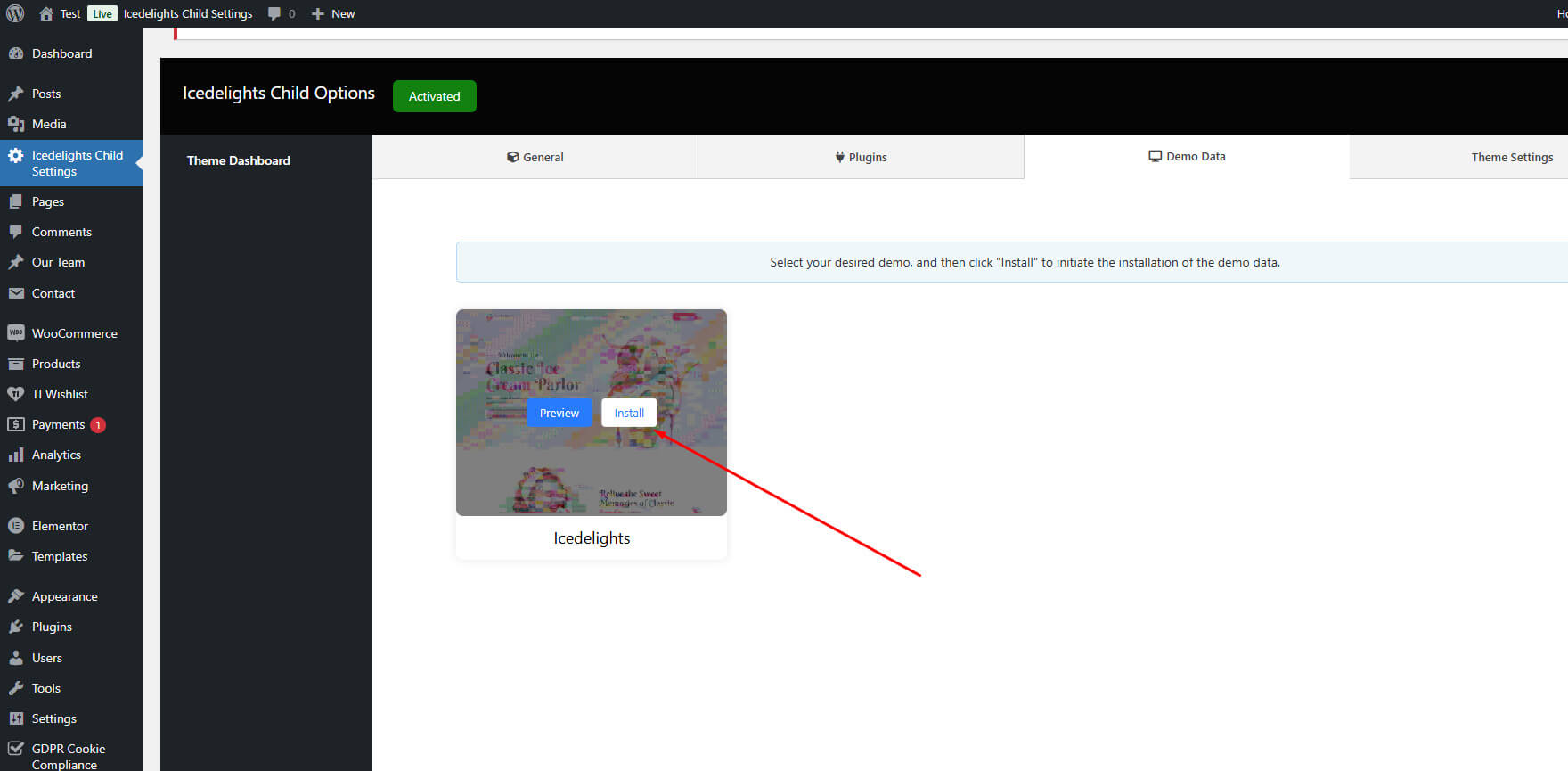Screen dimensions: 1568x771
Task: Open Theme Dashboard in the left panel
Action: click(238, 160)
